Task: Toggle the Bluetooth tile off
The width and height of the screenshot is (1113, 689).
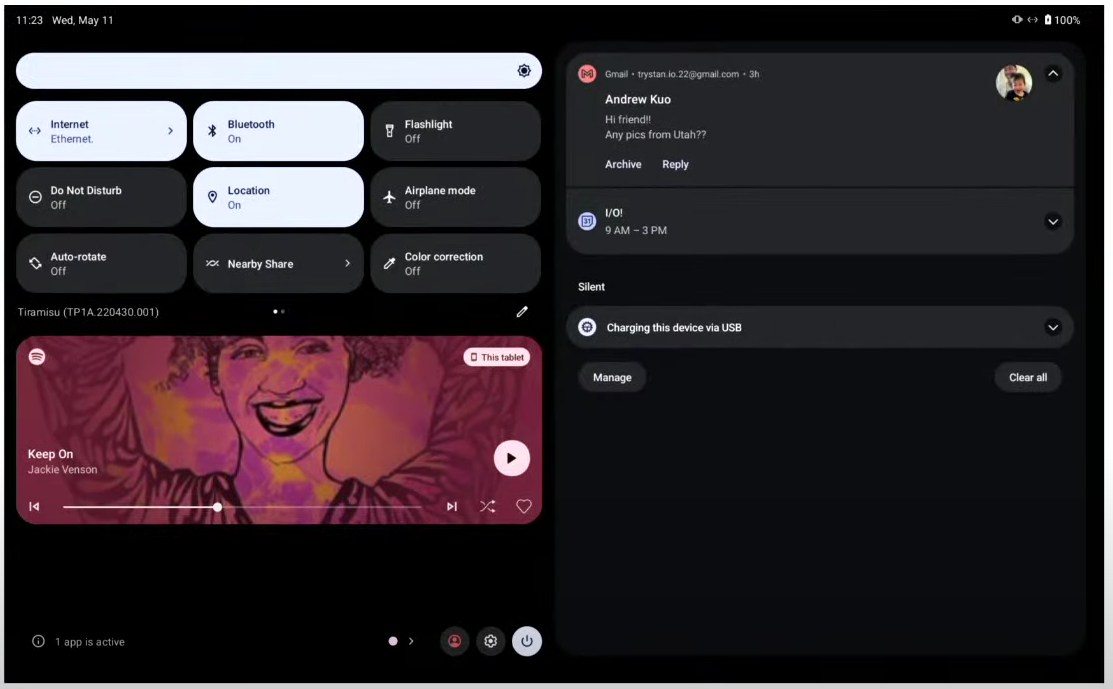Action: tap(278, 131)
